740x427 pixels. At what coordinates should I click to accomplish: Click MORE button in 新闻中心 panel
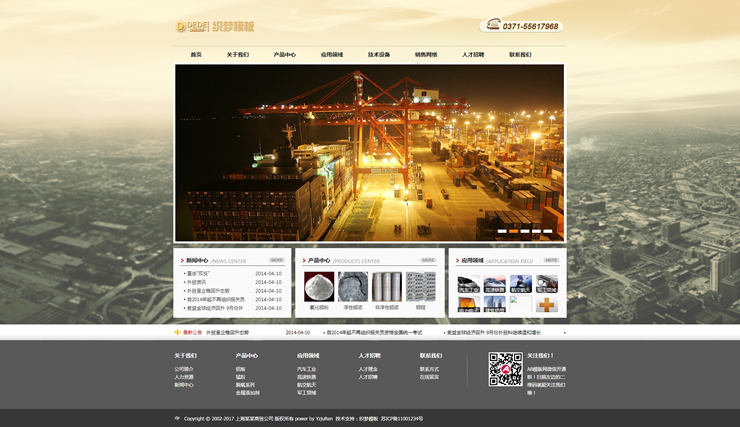276,260
